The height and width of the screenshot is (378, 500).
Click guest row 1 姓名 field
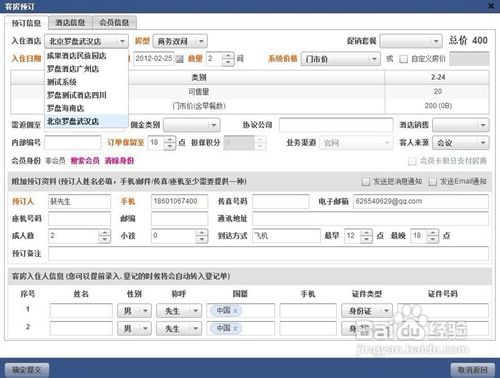81,311
